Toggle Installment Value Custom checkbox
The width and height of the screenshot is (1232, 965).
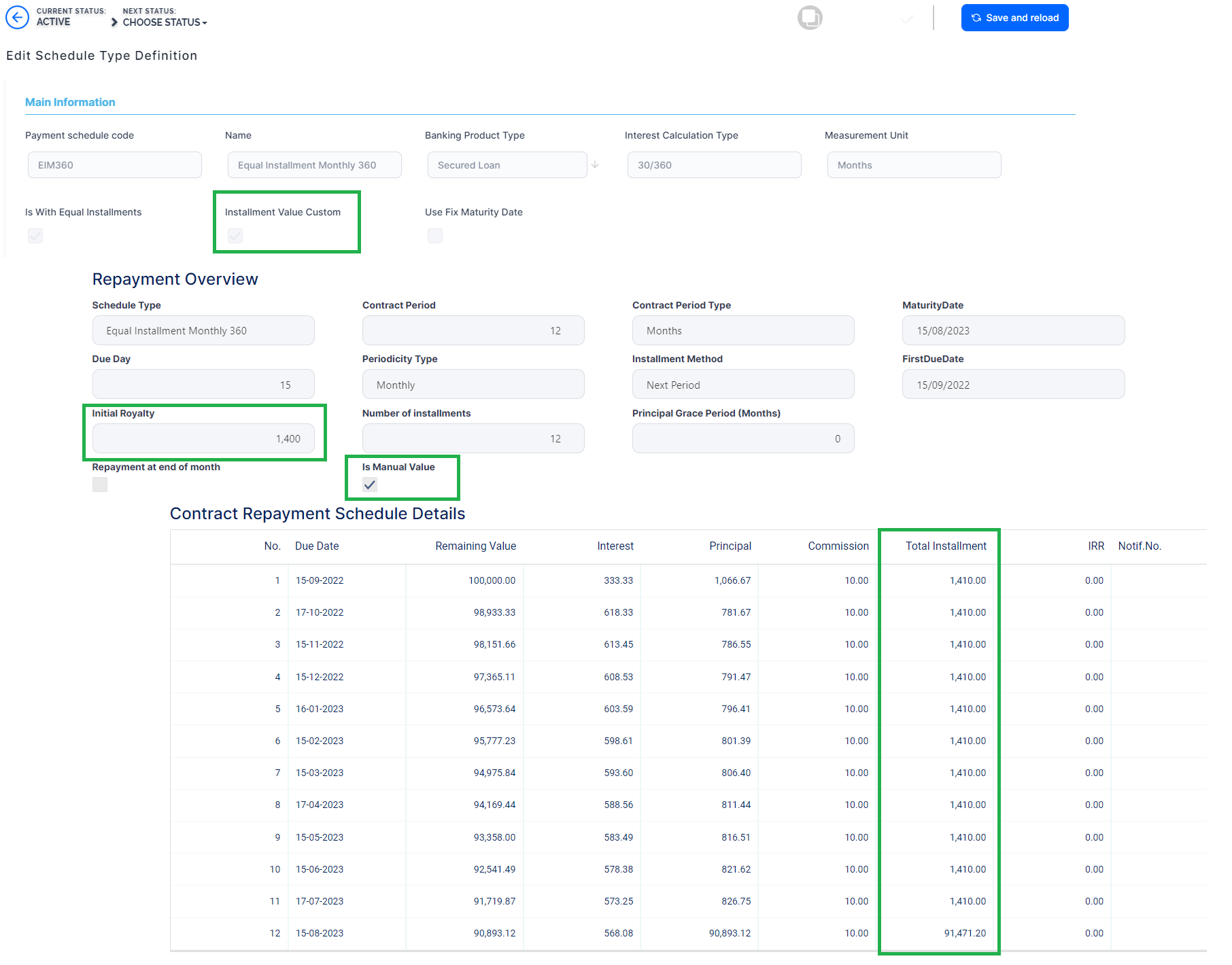(x=235, y=236)
